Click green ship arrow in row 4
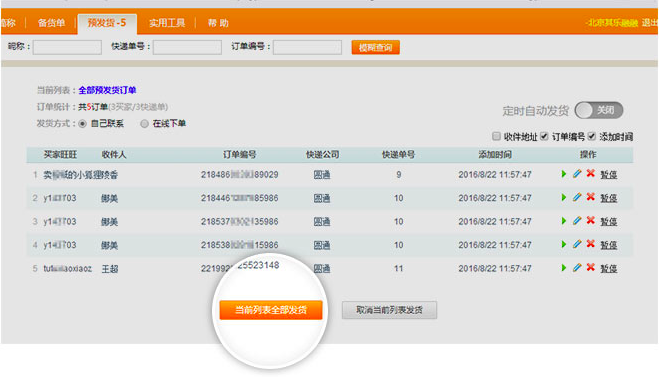Viewport: 659px width, 377px height. [564, 245]
